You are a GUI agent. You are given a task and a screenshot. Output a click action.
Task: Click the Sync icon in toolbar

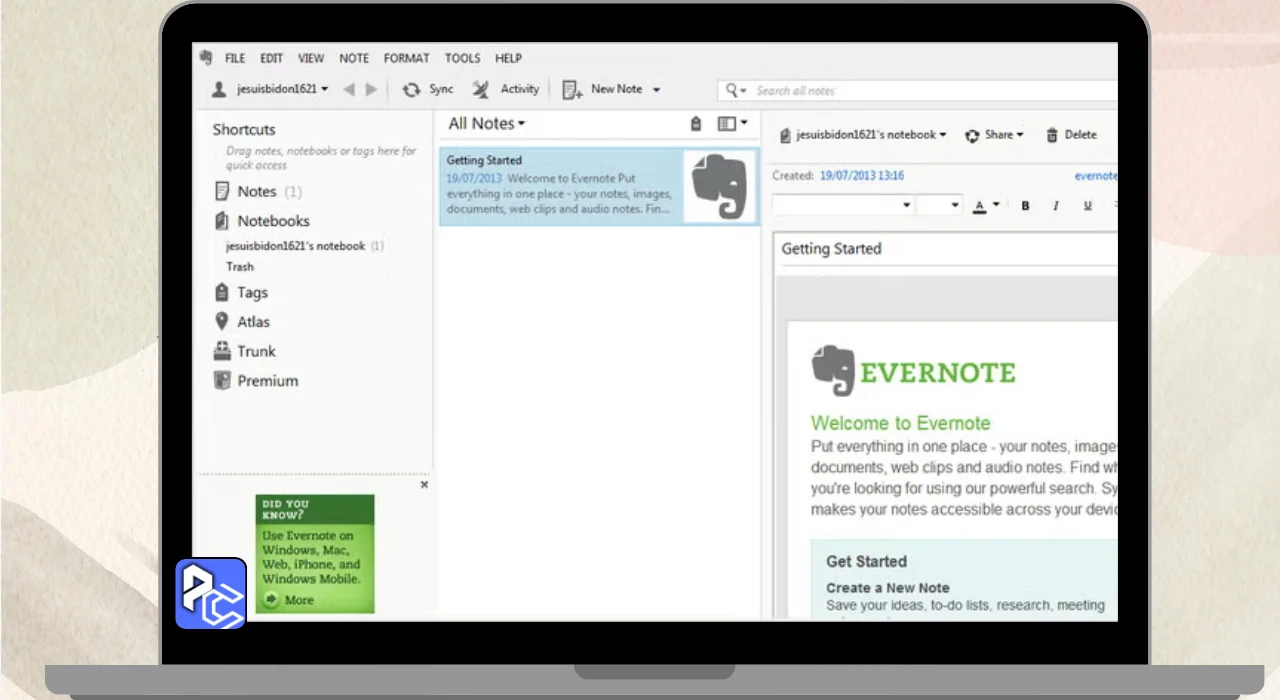411,90
